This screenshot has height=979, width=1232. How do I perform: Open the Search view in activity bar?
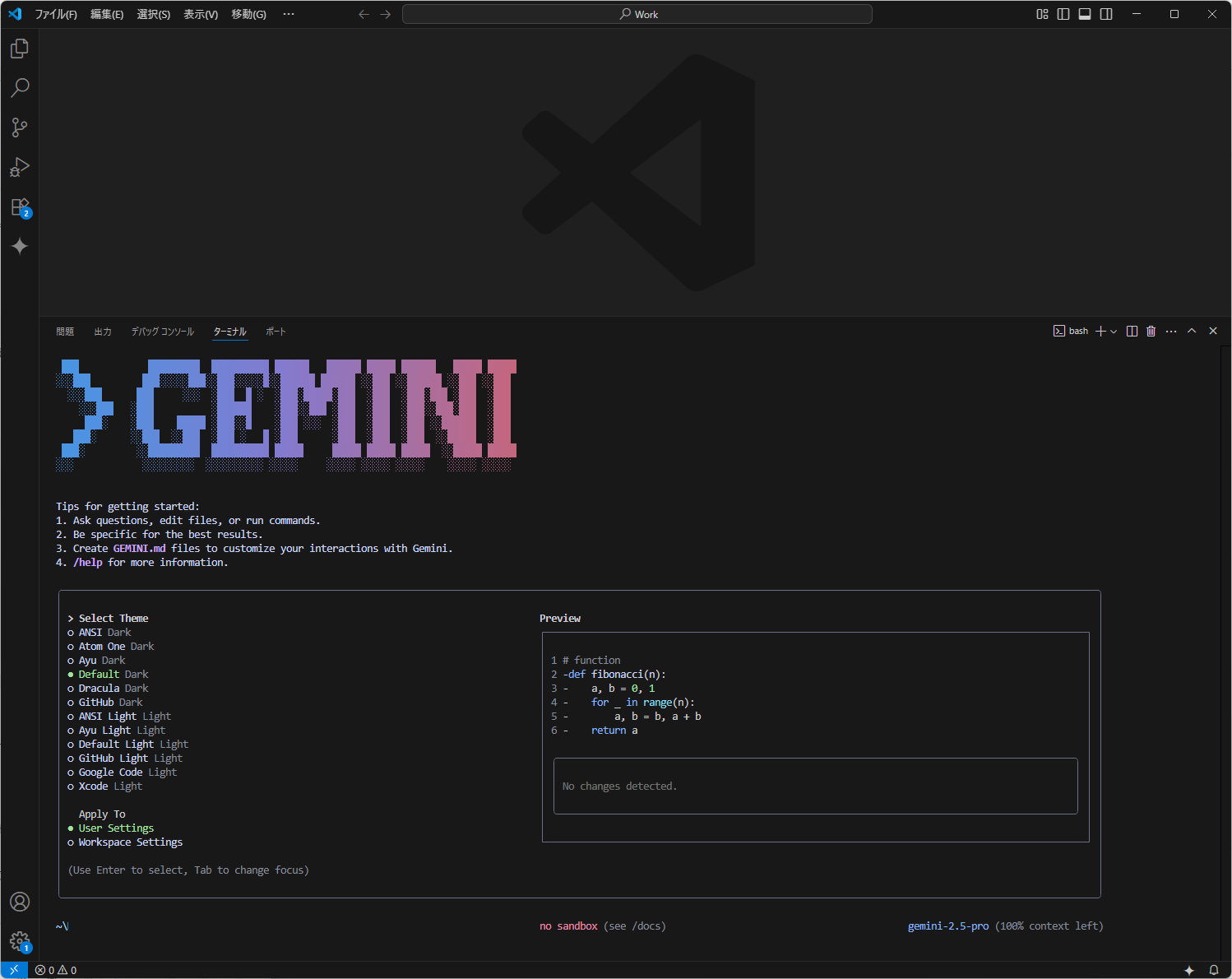[x=20, y=88]
